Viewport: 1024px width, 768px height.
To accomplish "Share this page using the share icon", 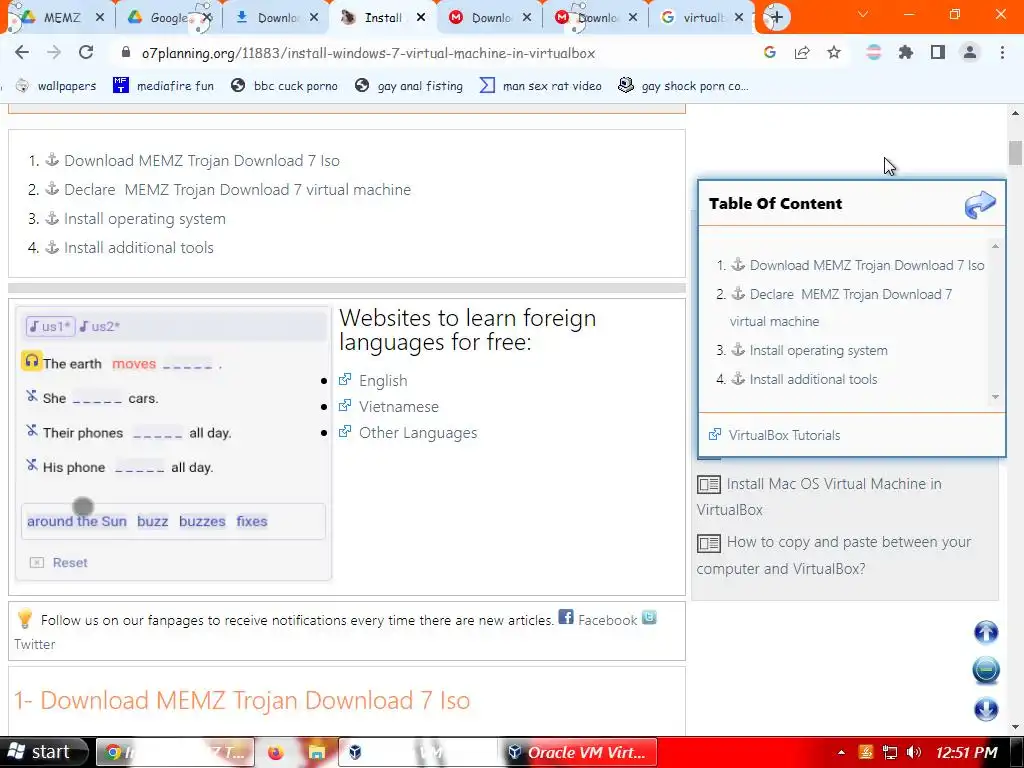I will click(802, 53).
